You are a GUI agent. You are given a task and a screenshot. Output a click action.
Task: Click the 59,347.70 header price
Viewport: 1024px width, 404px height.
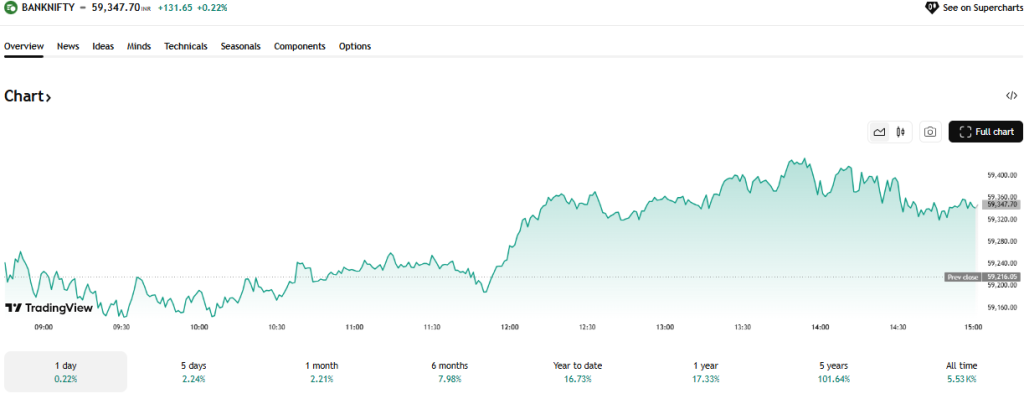[114, 8]
